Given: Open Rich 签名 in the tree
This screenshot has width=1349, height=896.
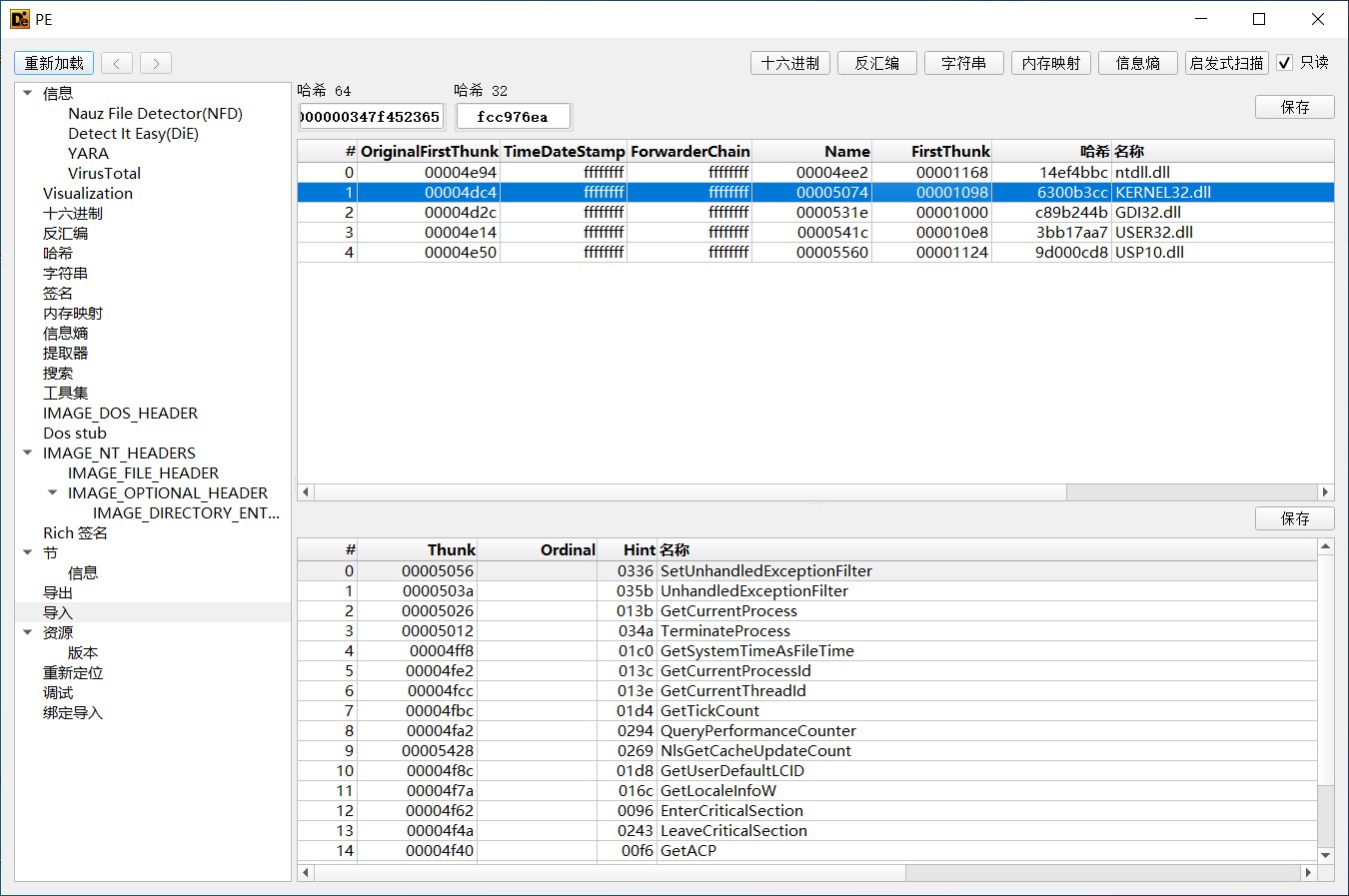Looking at the screenshot, I should 75,532.
